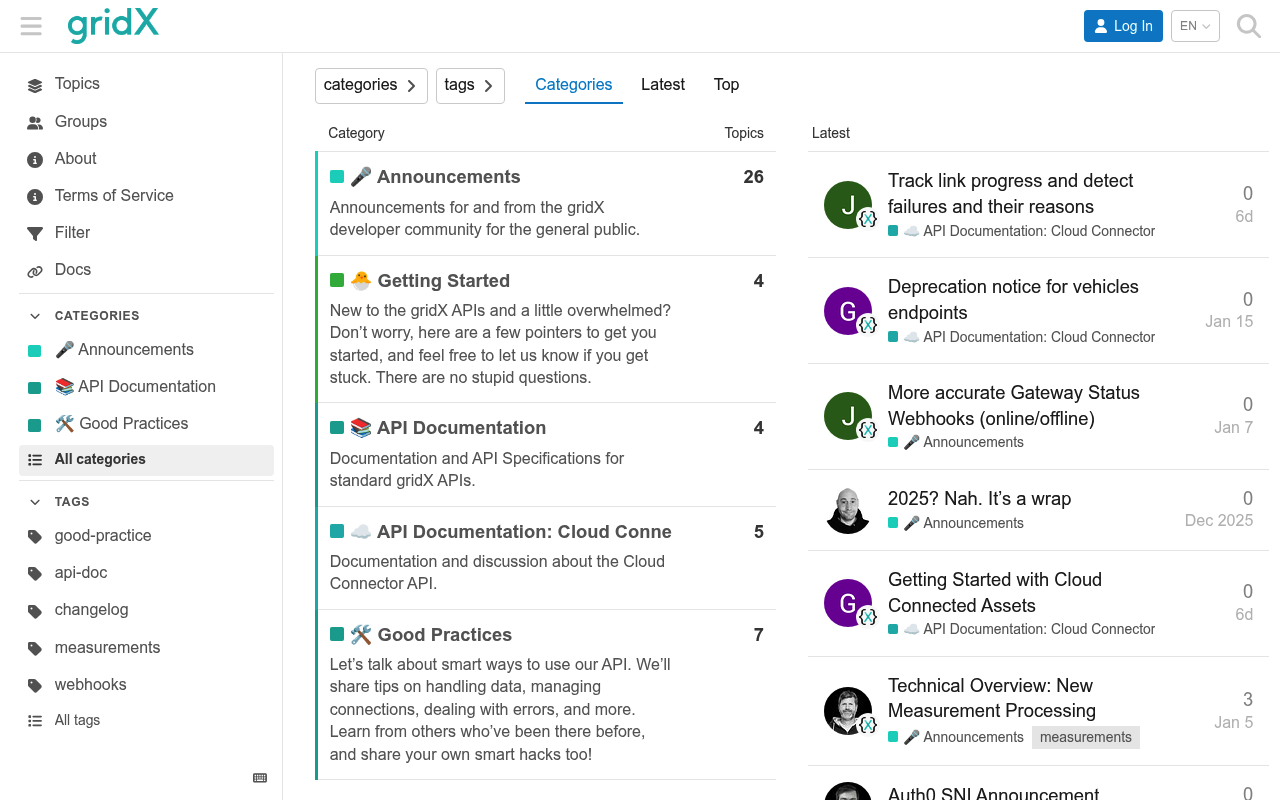The height and width of the screenshot is (800, 1280).
Task: Switch to the Categories tab
Action: point(574,85)
